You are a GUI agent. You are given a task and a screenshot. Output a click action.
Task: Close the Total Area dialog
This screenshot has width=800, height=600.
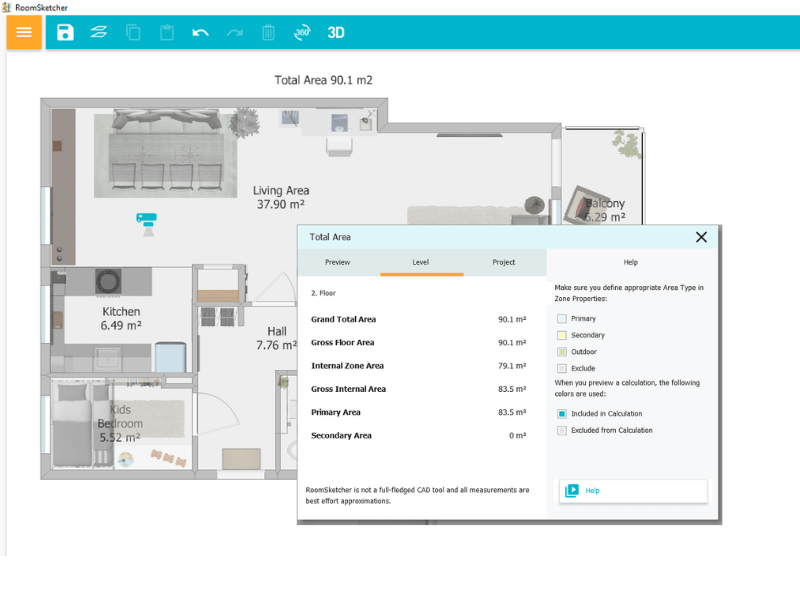pos(701,237)
